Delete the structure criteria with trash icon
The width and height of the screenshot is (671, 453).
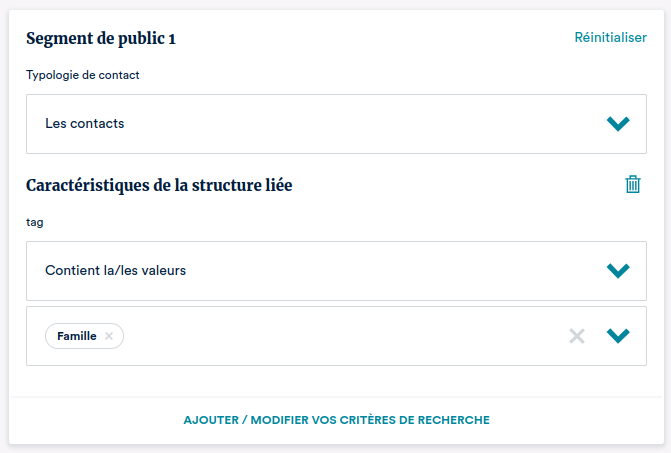coord(632,185)
